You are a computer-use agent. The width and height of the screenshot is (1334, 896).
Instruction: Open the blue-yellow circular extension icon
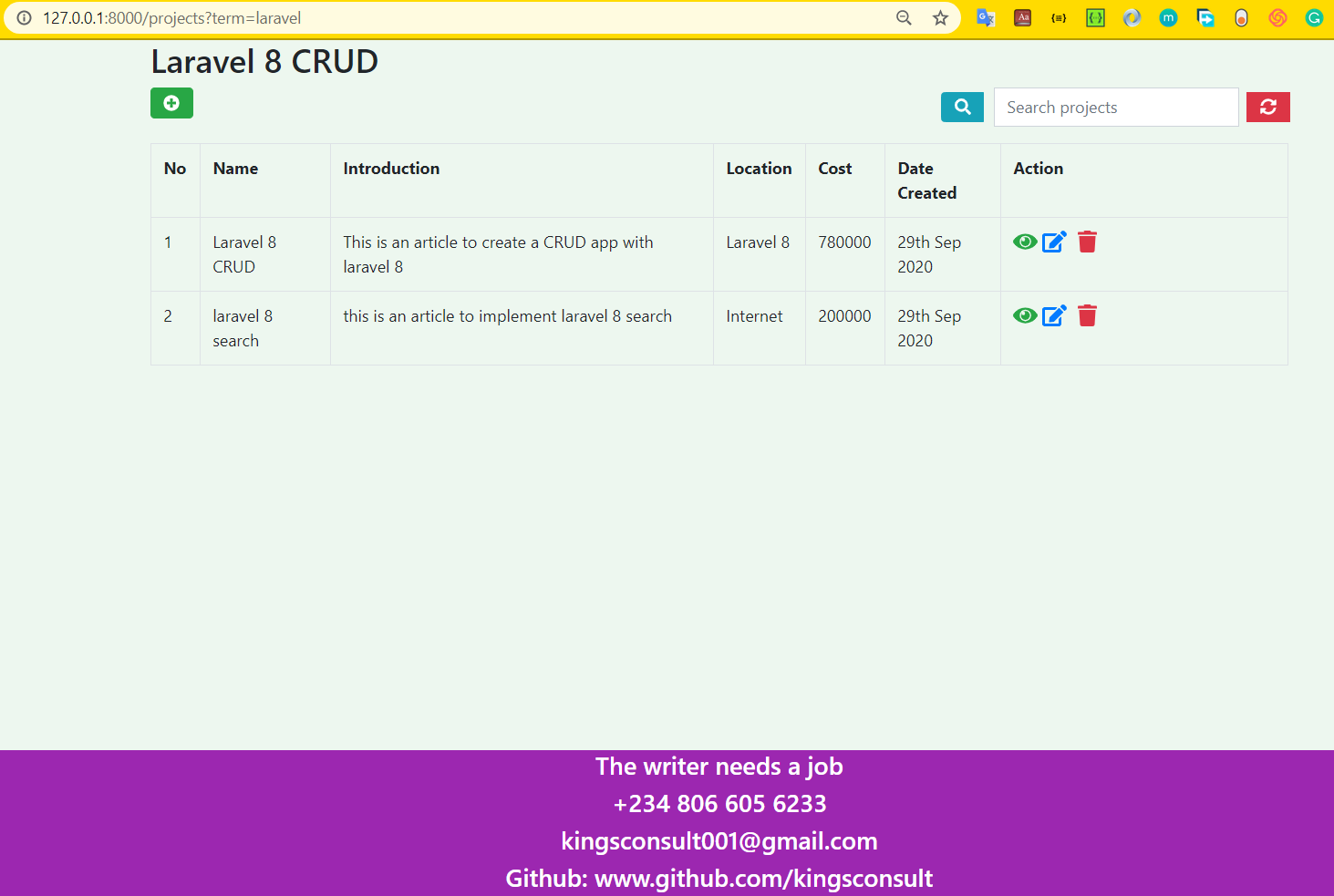[1132, 17]
